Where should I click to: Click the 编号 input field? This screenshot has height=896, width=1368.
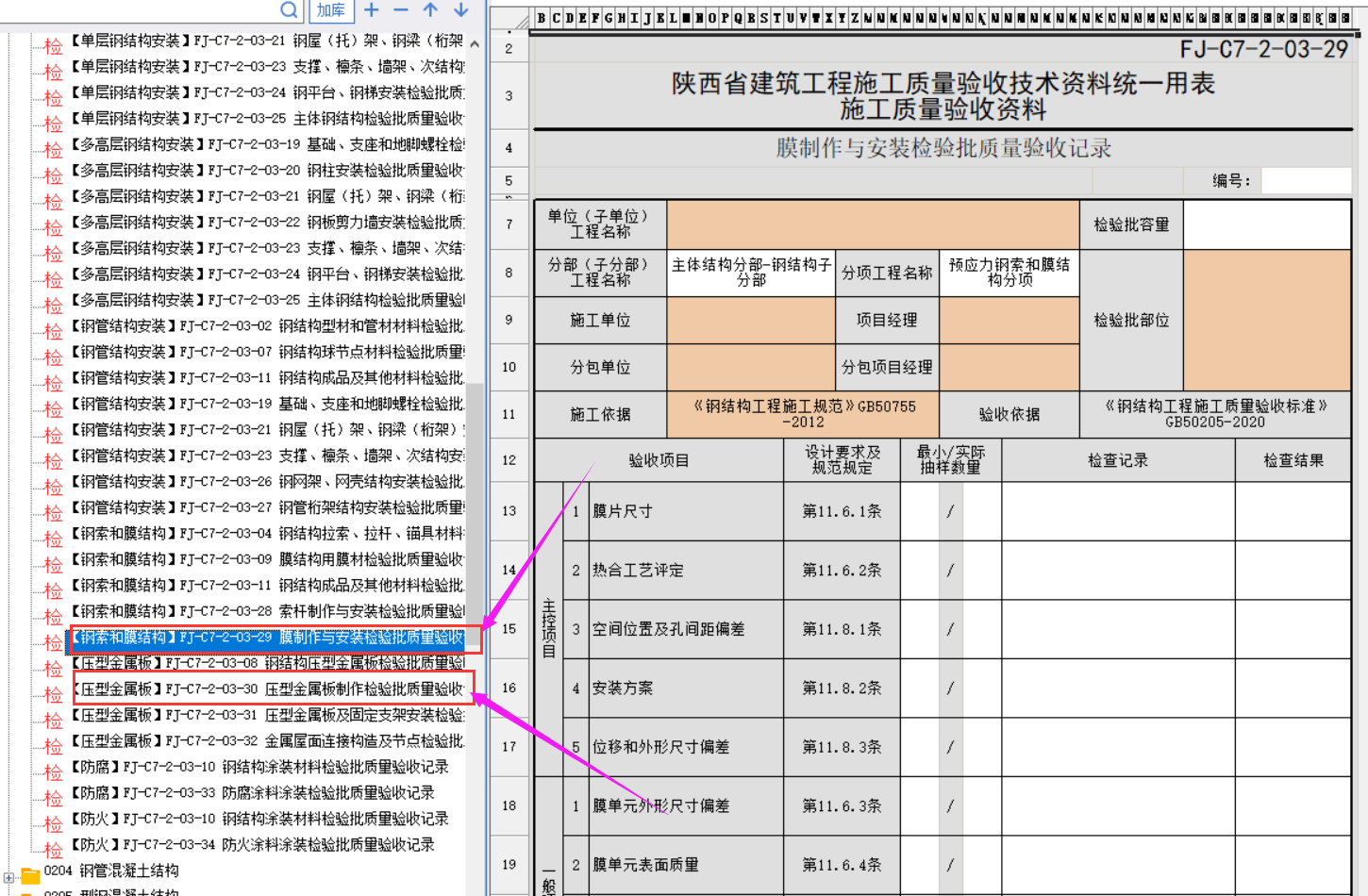click(x=1306, y=180)
